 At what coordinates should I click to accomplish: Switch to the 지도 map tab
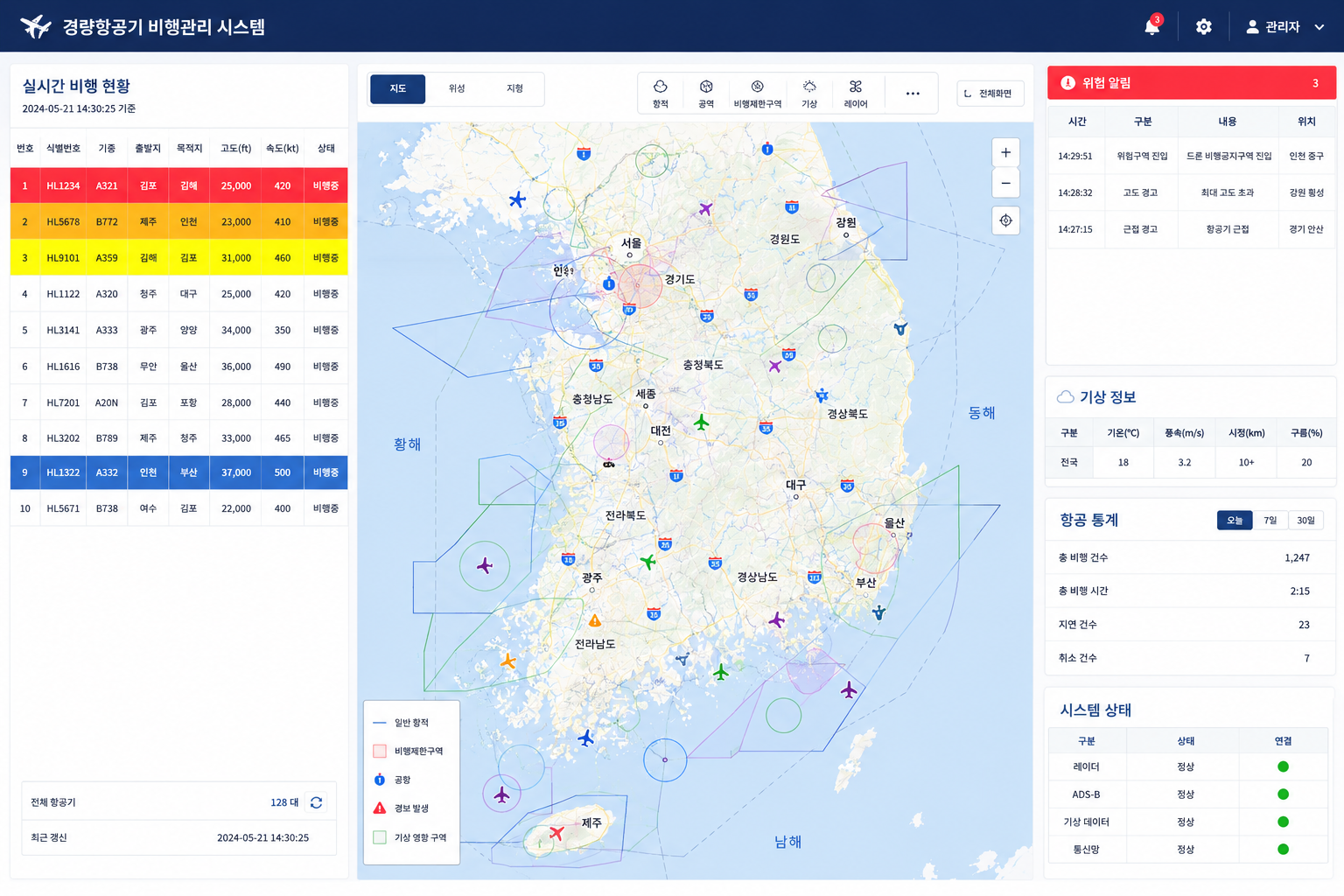pos(398,88)
